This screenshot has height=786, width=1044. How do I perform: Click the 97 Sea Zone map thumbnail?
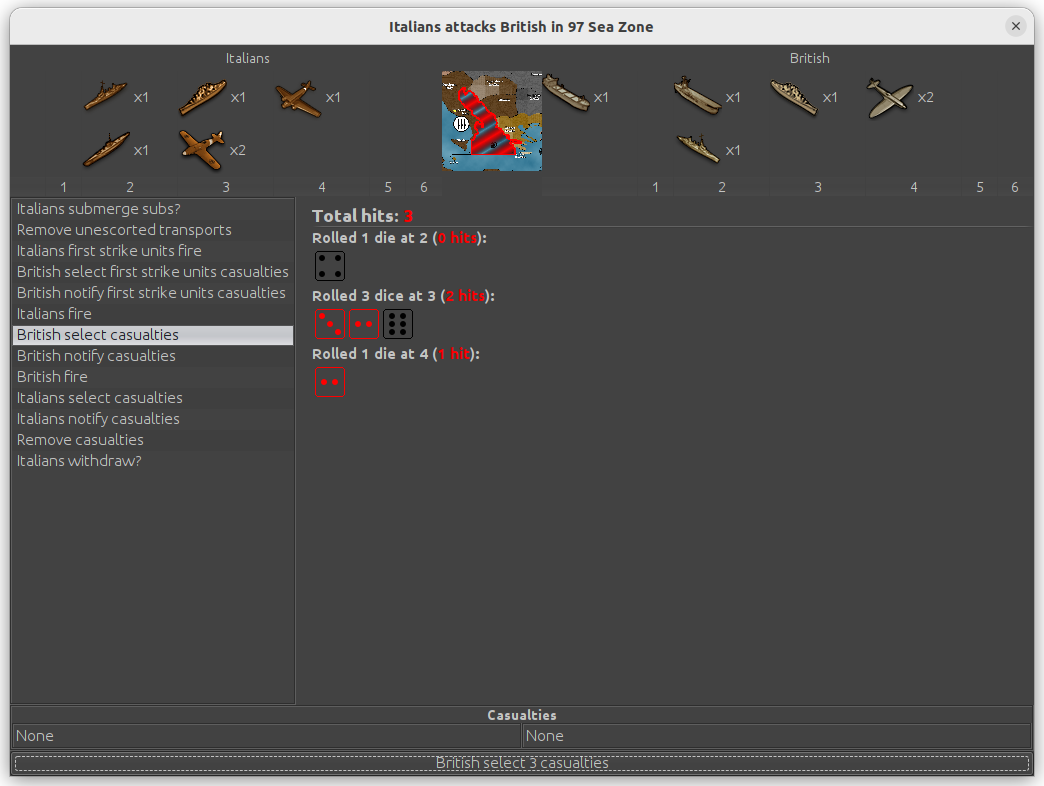tap(492, 121)
